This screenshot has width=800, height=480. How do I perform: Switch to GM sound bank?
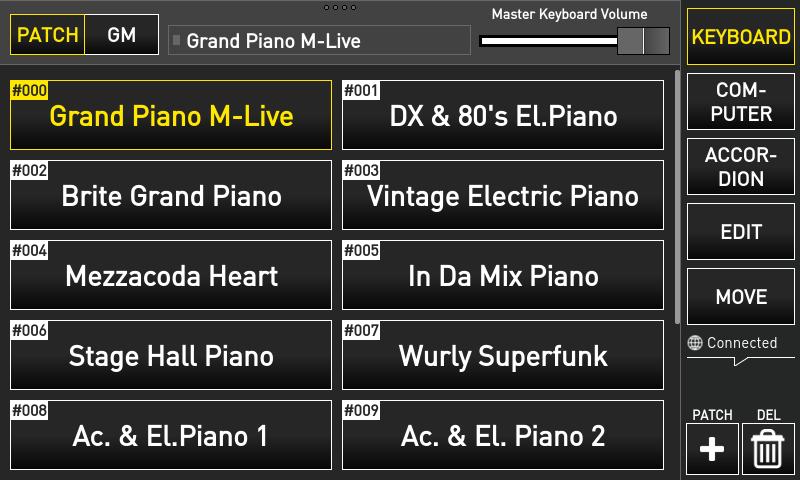coord(122,35)
